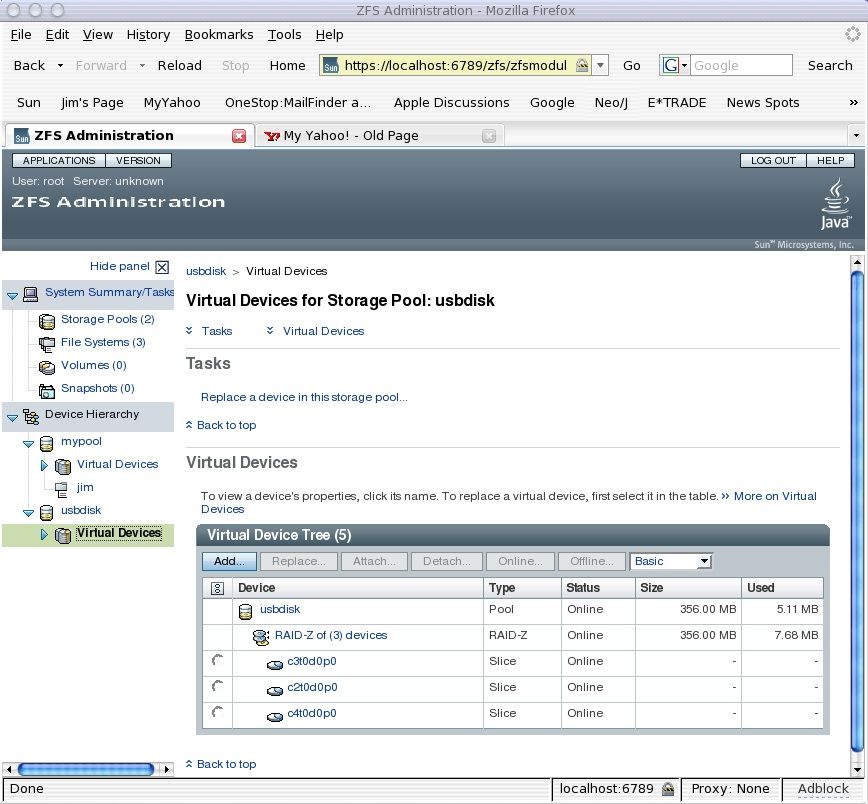This screenshot has height=804, width=868.
Task: Click the Add... button in device tree
Action: click(x=229, y=562)
